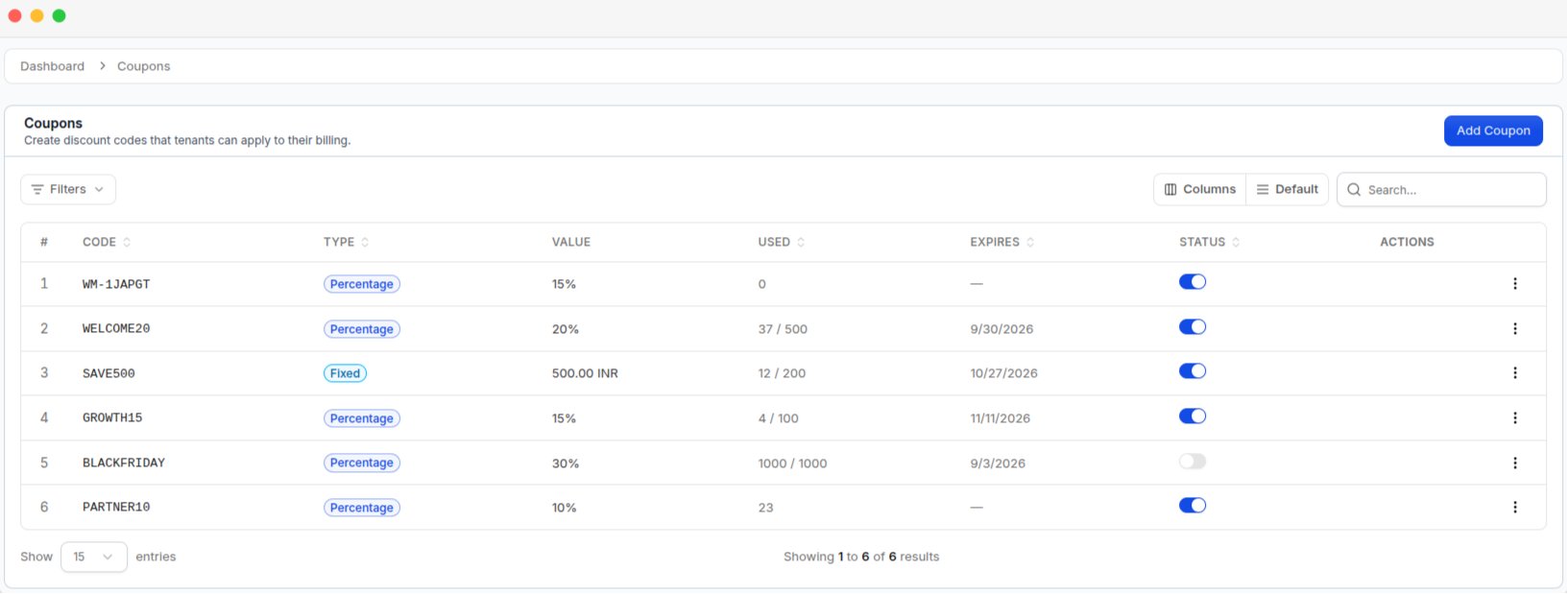1568x594 pixels.
Task: Click the 30% value cell
Action: point(566,463)
